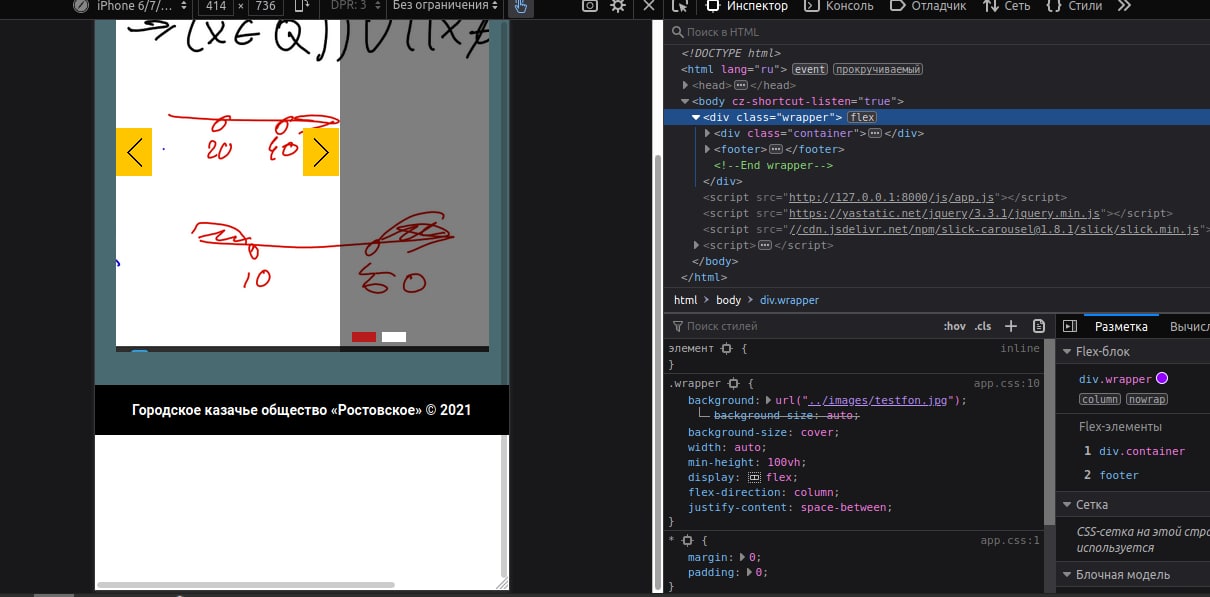The width and height of the screenshot is (1210, 597).
Task: Switch to the Разметка sidebar tab
Action: click(1121, 326)
